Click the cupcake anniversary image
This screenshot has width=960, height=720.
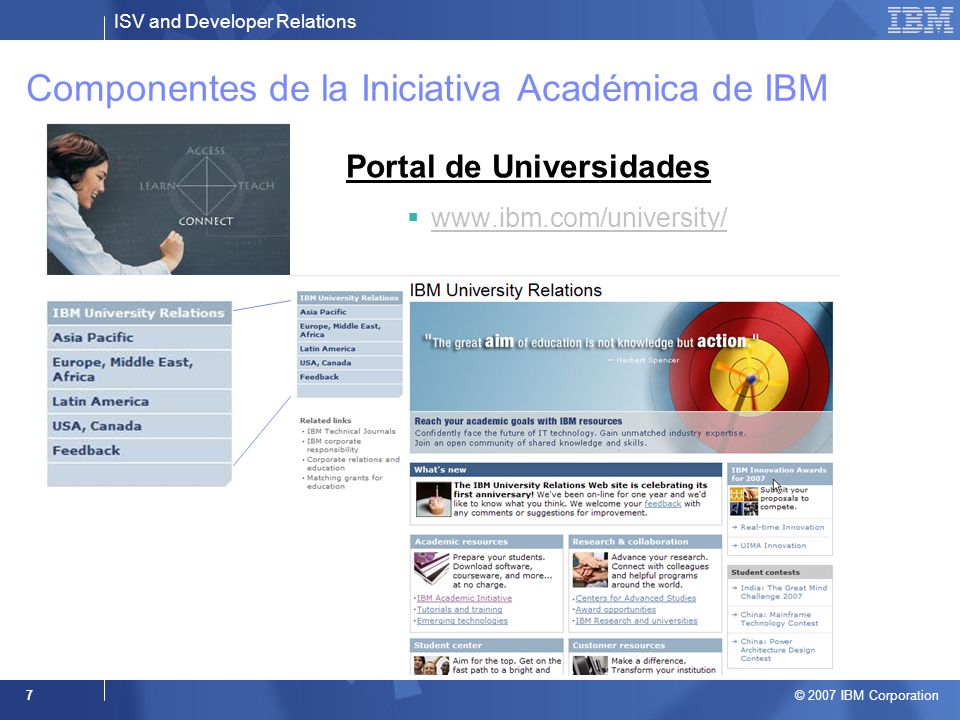(433, 499)
